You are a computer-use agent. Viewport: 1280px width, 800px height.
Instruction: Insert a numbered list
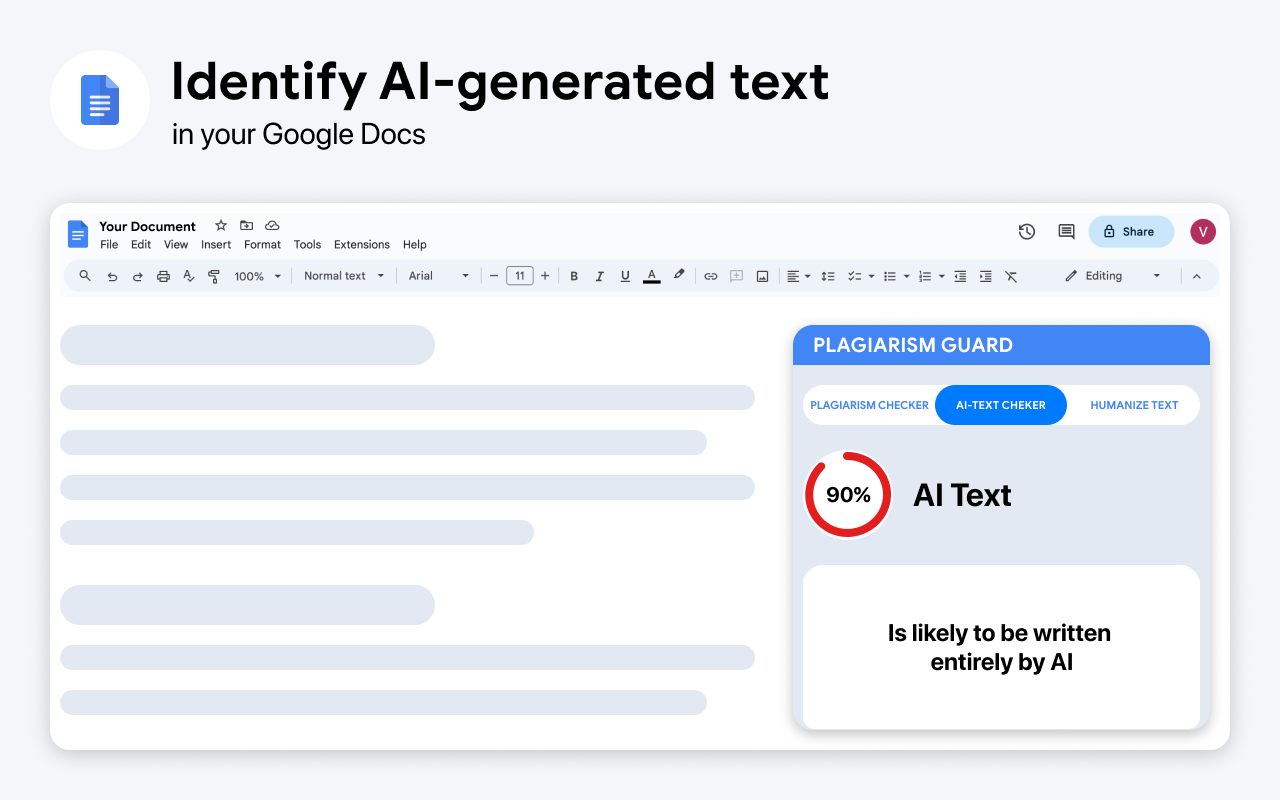[x=925, y=276]
